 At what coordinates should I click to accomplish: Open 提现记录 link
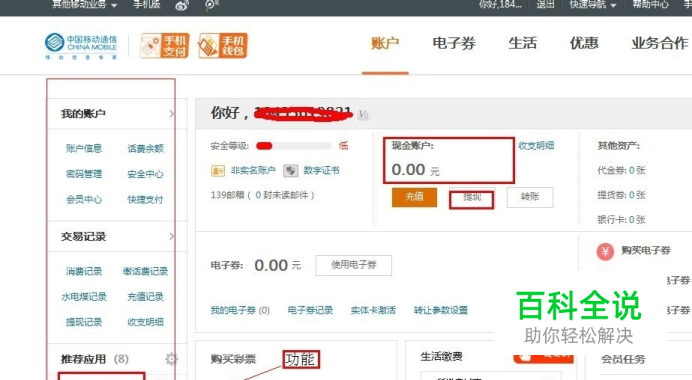click(84, 322)
